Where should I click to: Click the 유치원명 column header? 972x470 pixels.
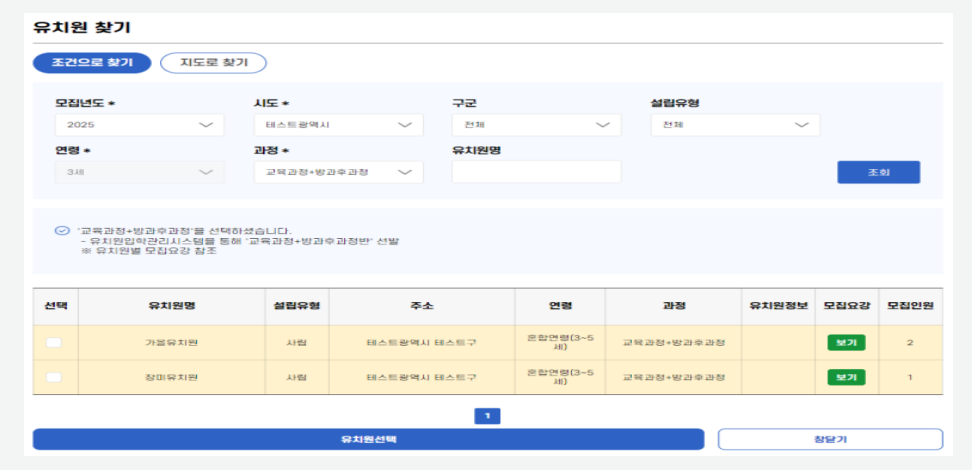pos(171,306)
